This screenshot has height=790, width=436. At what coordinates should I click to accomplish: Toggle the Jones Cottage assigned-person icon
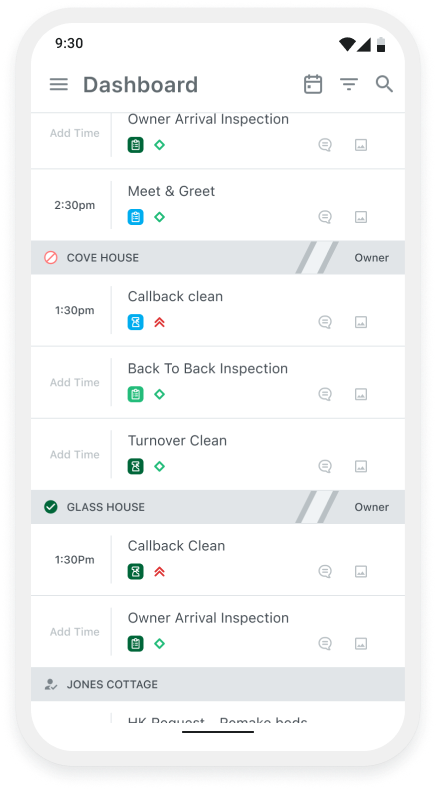tap(50, 684)
